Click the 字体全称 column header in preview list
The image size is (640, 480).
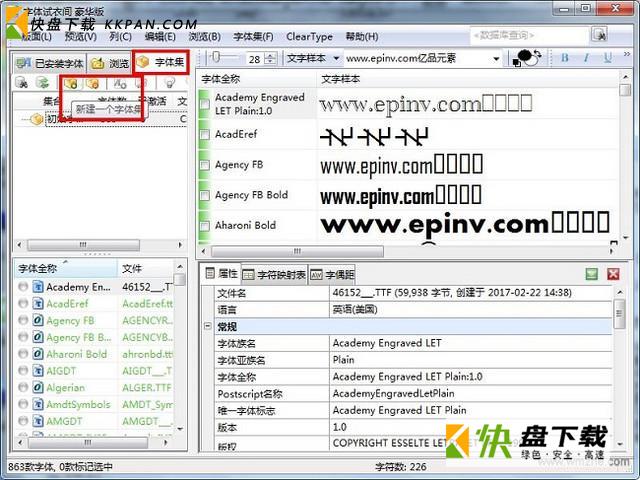(258, 79)
